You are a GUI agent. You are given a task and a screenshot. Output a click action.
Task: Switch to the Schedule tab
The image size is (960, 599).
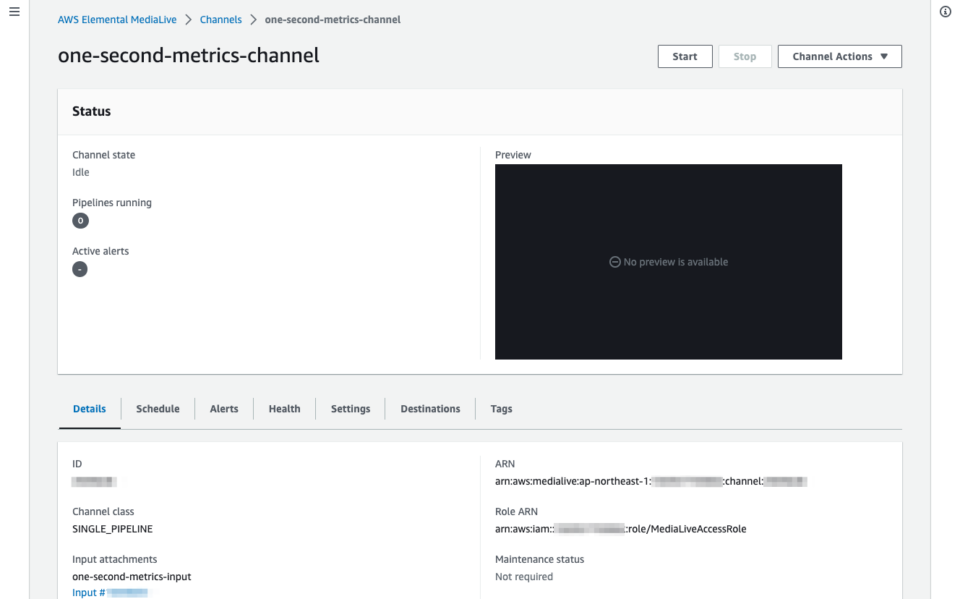pyautogui.click(x=157, y=408)
